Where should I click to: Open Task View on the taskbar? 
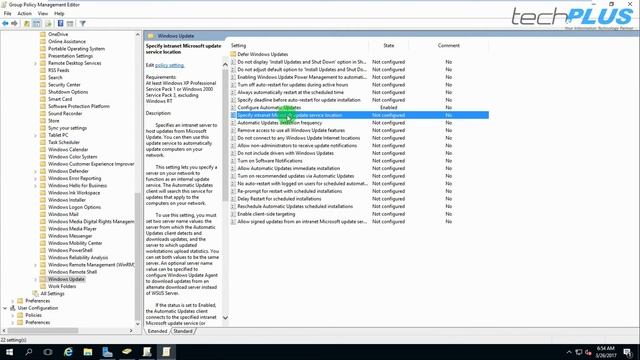click(48, 352)
